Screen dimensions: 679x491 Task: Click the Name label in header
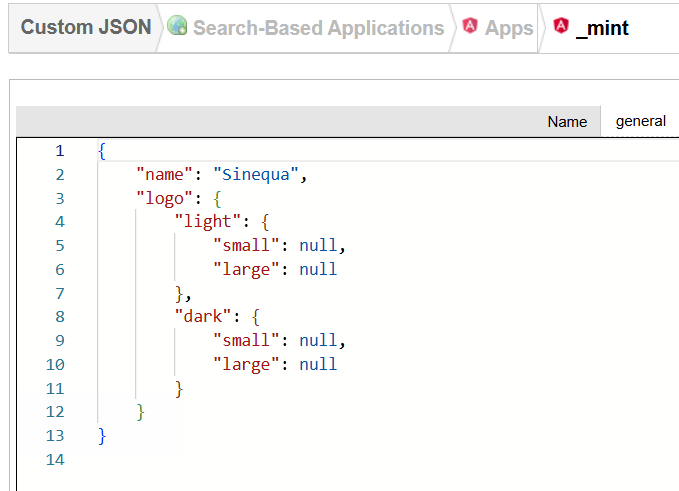(567, 122)
